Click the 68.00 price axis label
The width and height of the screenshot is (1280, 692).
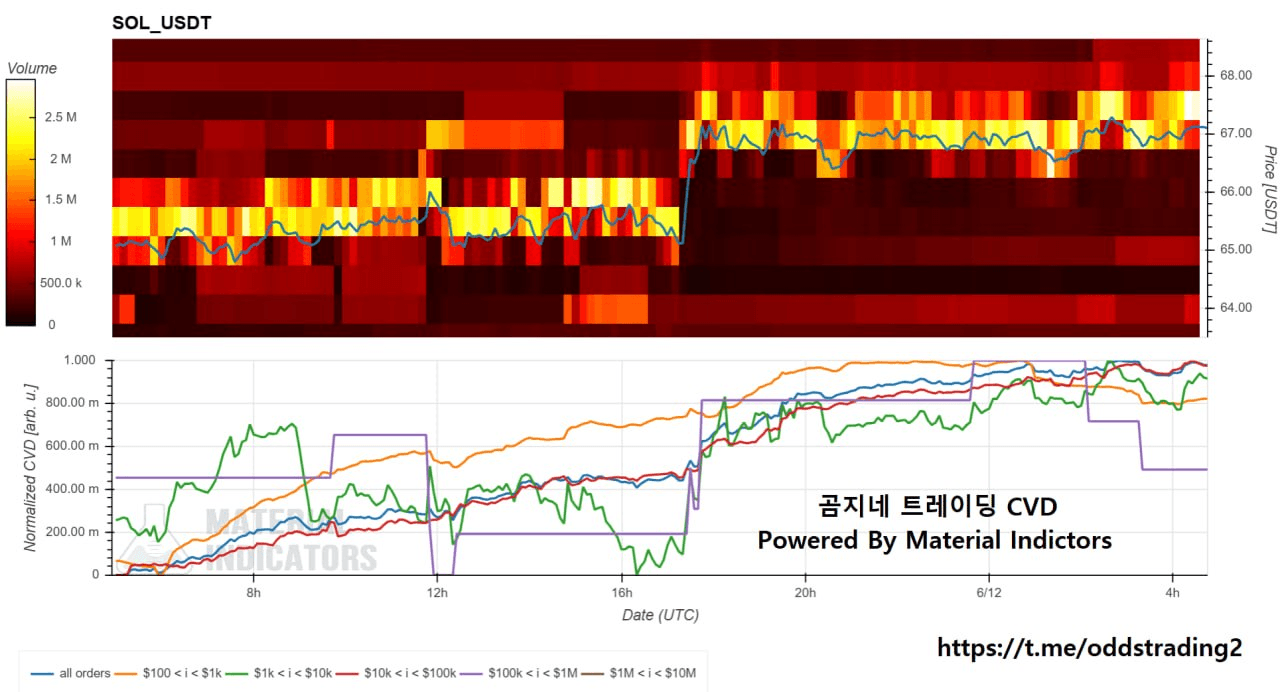(1236, 75)
